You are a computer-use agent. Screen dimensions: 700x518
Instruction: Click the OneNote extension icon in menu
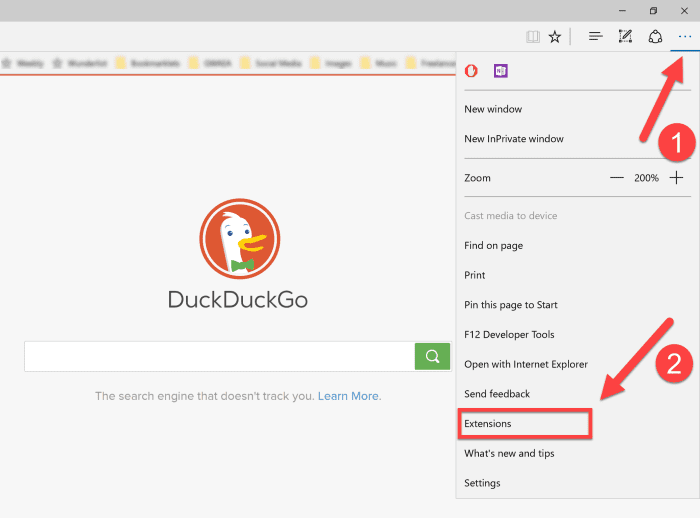click(500, 71)
